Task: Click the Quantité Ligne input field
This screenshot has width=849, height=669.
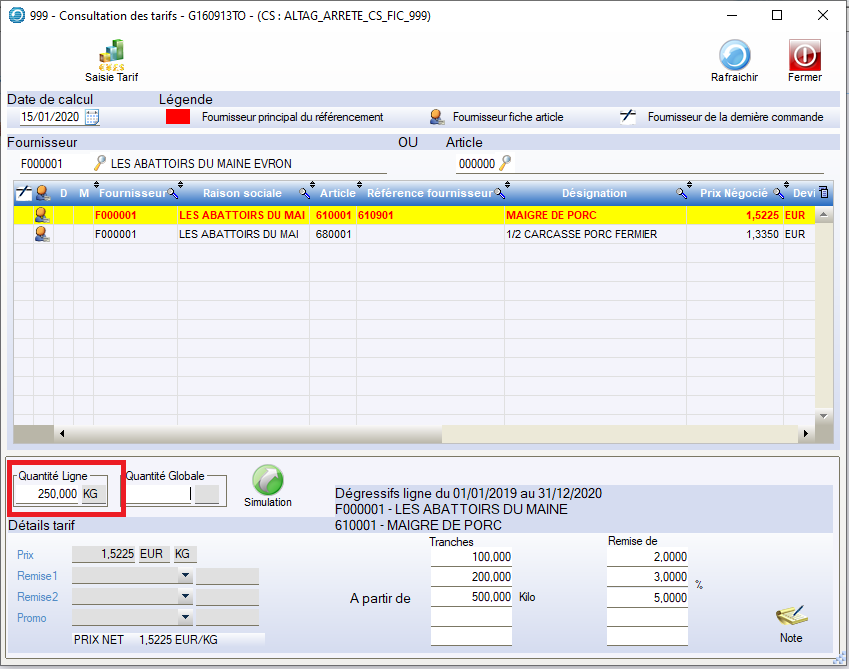Action: point(47,494)
